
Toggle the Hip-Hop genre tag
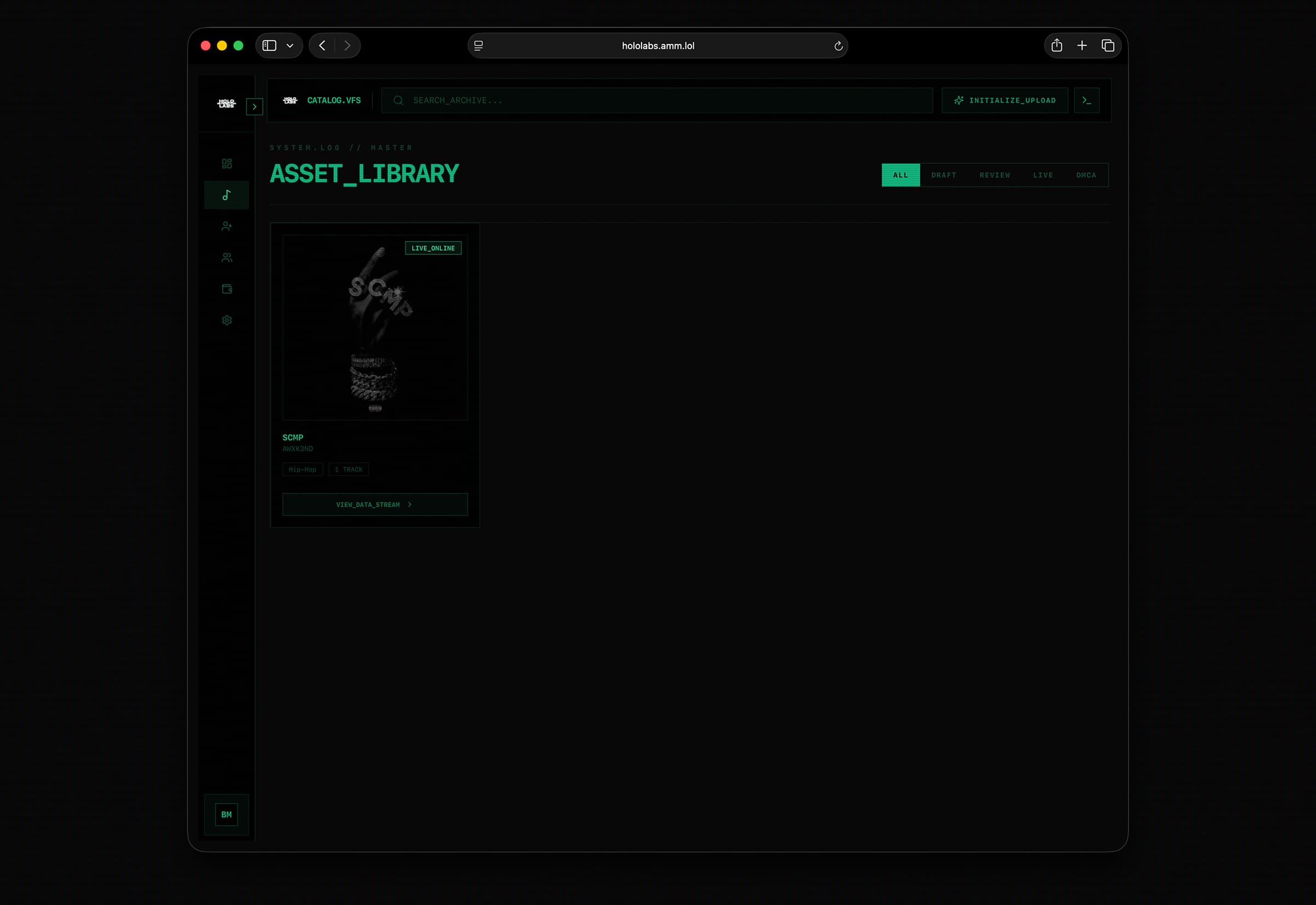click(302, 469)
